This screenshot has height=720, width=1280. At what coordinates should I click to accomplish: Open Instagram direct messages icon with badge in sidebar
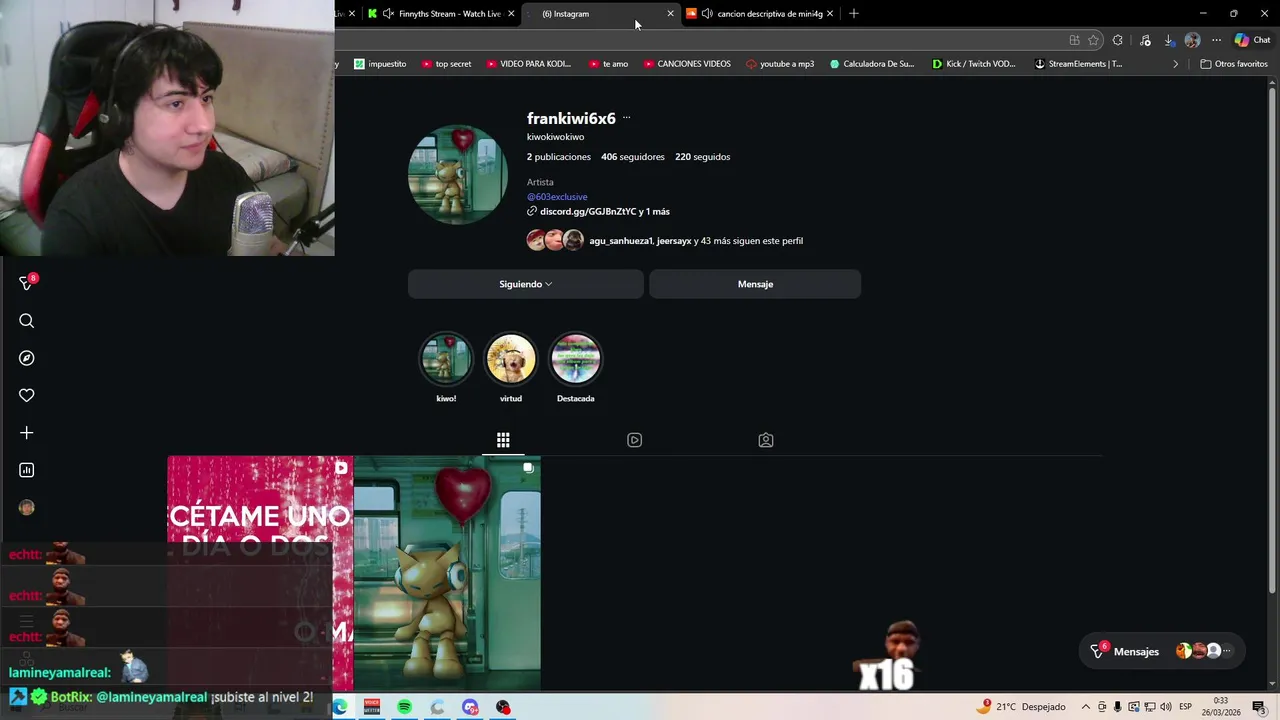click(x=27, y=283)
